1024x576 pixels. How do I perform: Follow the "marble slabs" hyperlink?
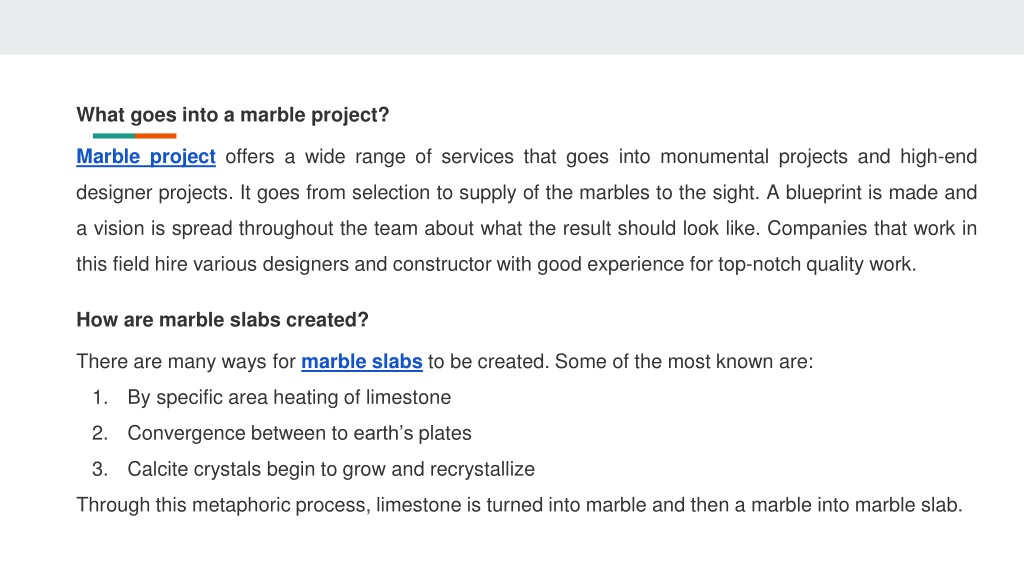click(362, 362)
